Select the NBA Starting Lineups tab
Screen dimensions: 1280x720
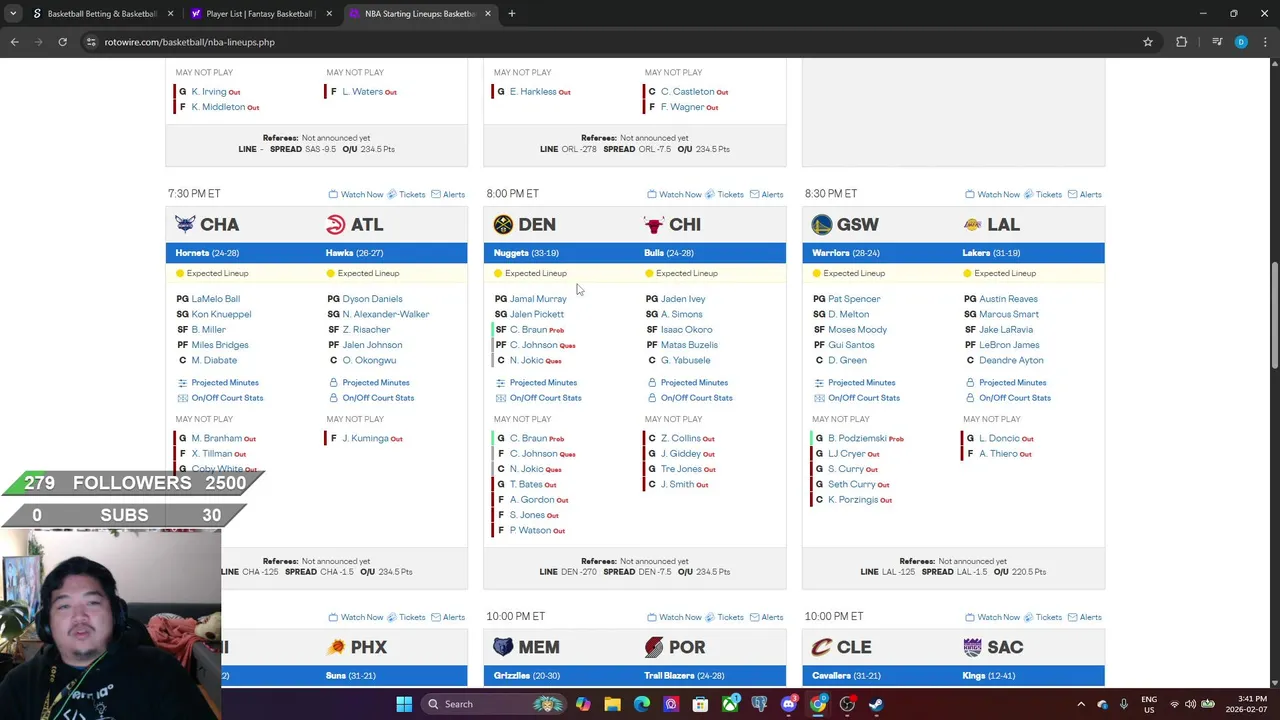(419, 14)
